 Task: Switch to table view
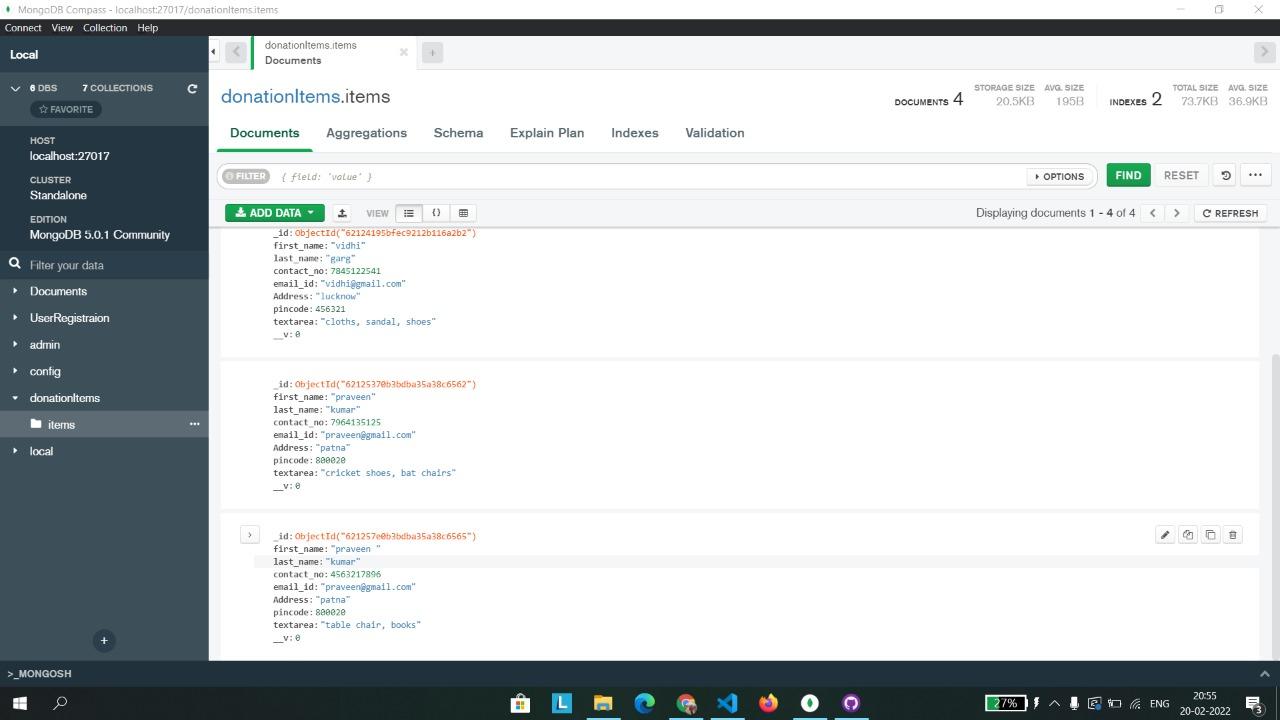pos(463,213)
